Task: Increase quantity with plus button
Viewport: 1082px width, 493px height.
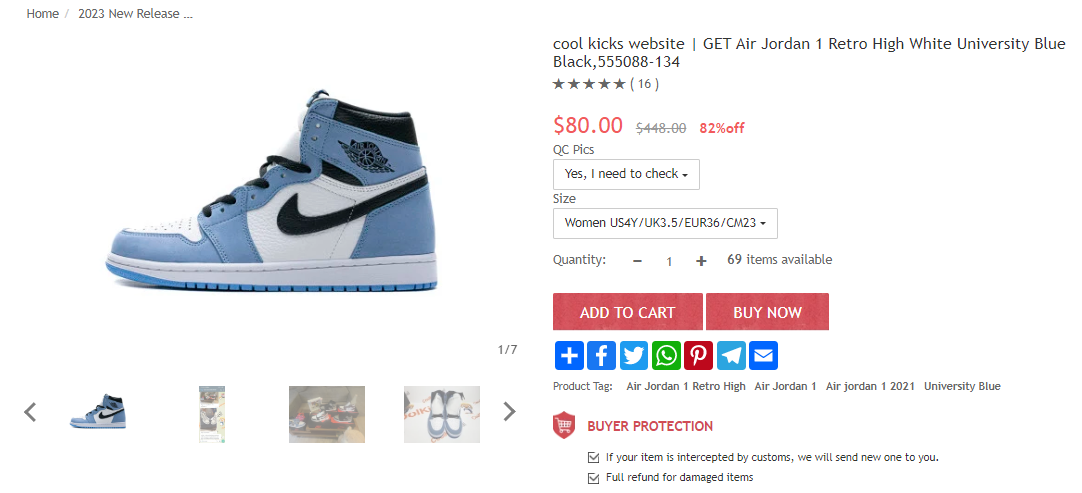Action: click(x=701, y=261)
